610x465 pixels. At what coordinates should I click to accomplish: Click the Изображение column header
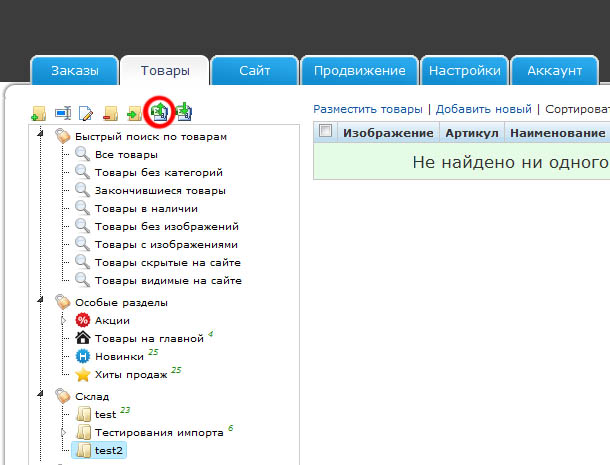[388, 133]
